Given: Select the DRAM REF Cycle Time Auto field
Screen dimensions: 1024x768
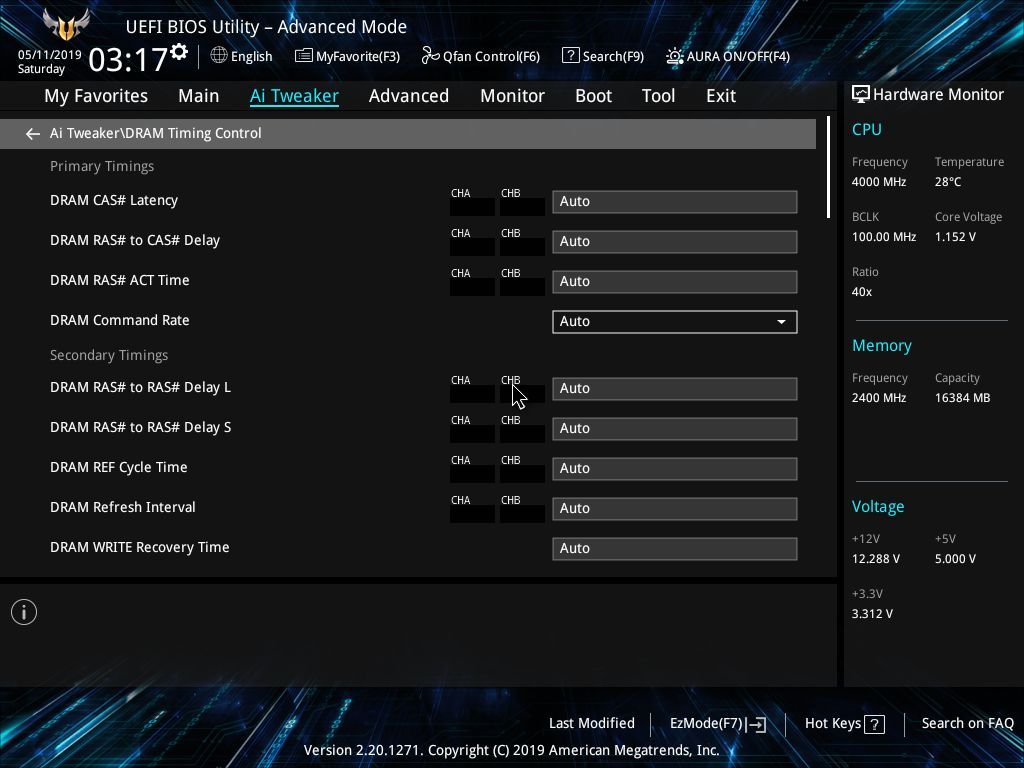Looking at the screenshot, I should [x=675, y=468].
